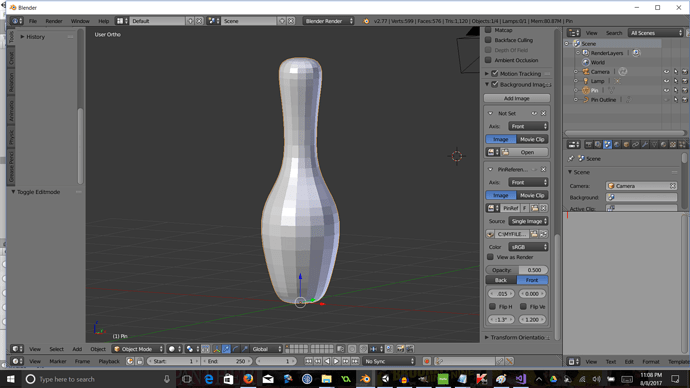
Task: Open the Constraints properties chain icon
Action: tap(635, 144)
